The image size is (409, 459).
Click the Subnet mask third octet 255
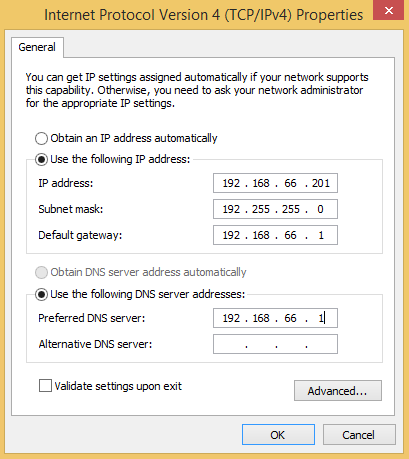[291, 209]
